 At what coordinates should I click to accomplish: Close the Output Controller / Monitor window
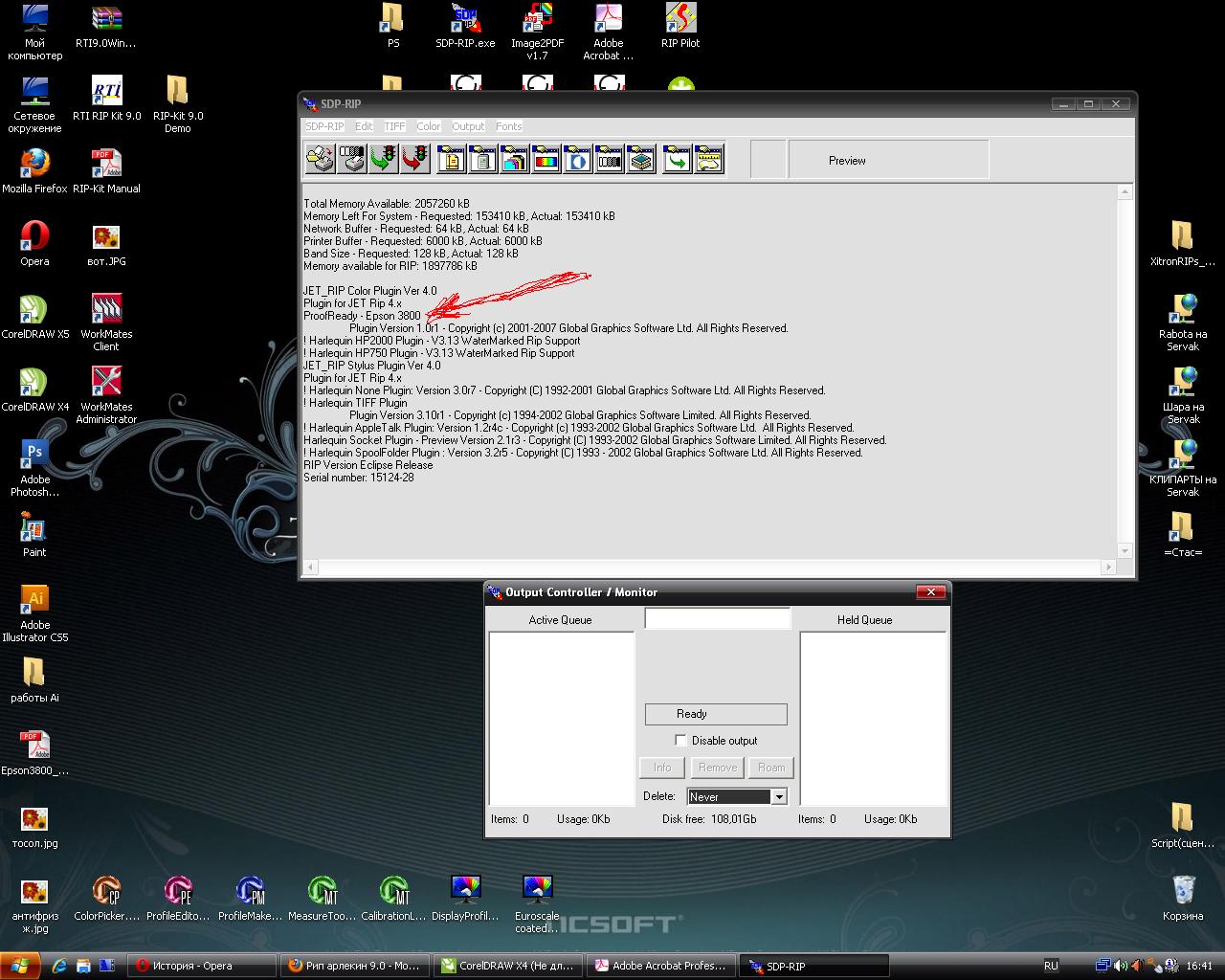930,591
